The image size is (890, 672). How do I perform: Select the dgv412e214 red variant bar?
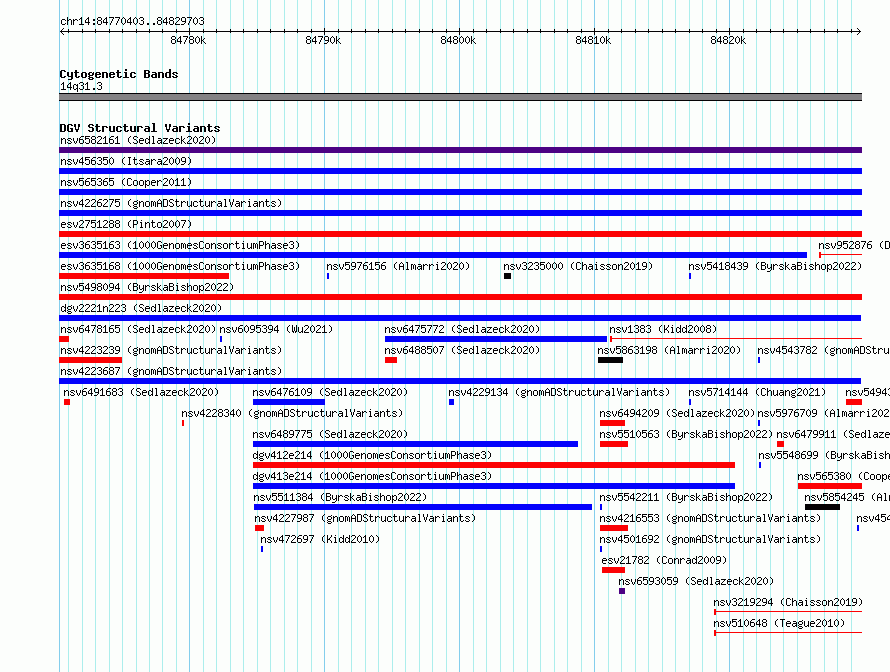coord(494,465)
